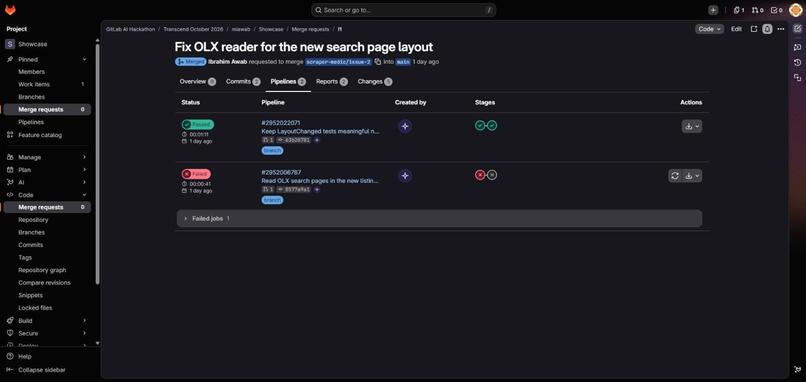Expand the Plan section

47,170
